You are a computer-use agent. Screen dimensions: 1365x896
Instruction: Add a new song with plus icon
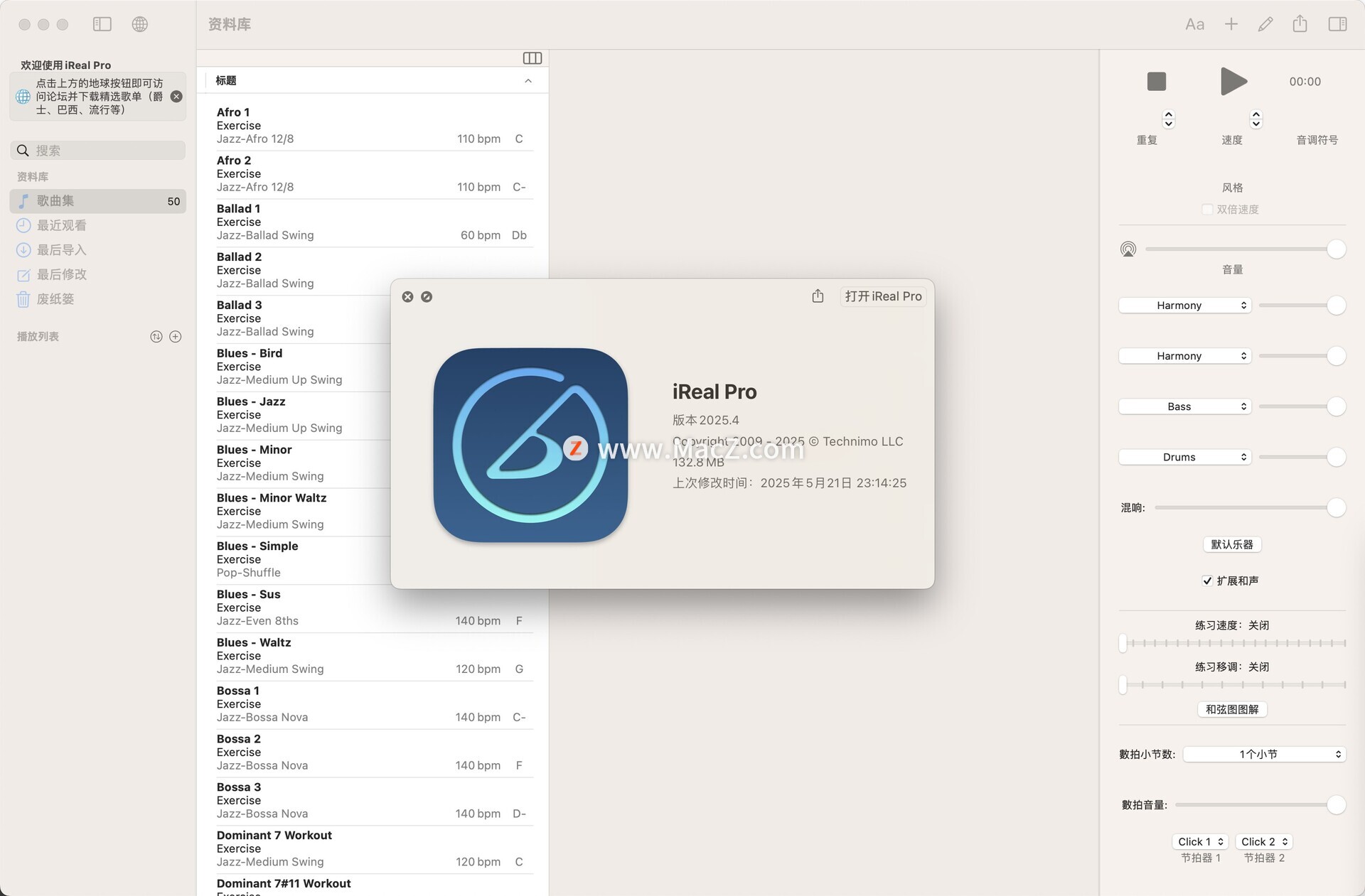(1231, 24)
